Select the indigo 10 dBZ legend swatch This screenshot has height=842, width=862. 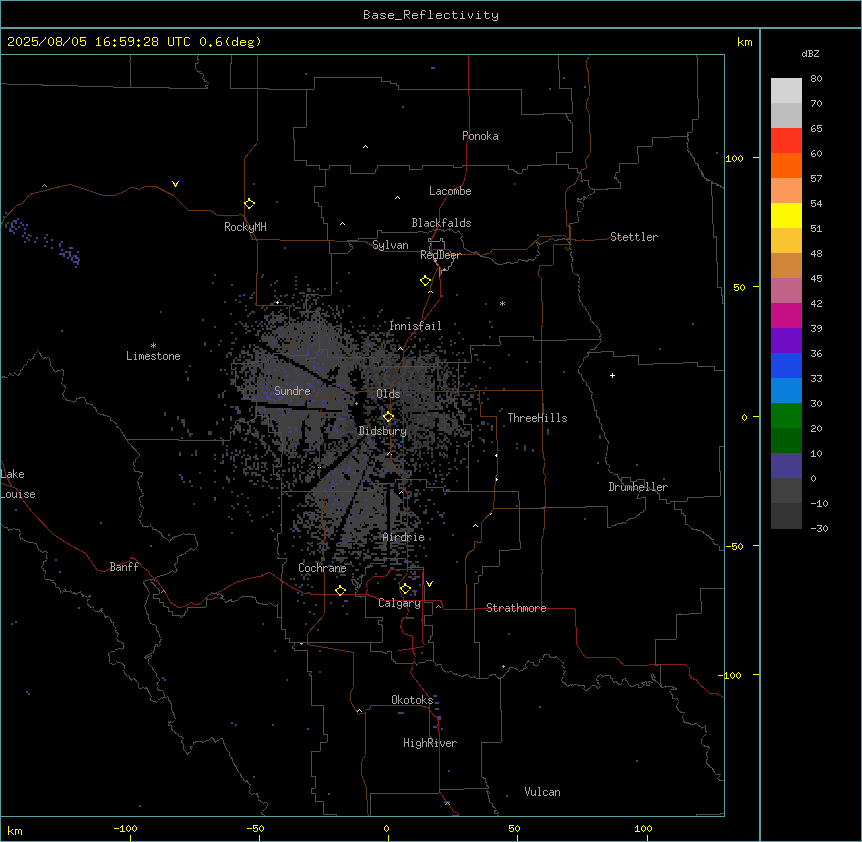pos(786,466)
